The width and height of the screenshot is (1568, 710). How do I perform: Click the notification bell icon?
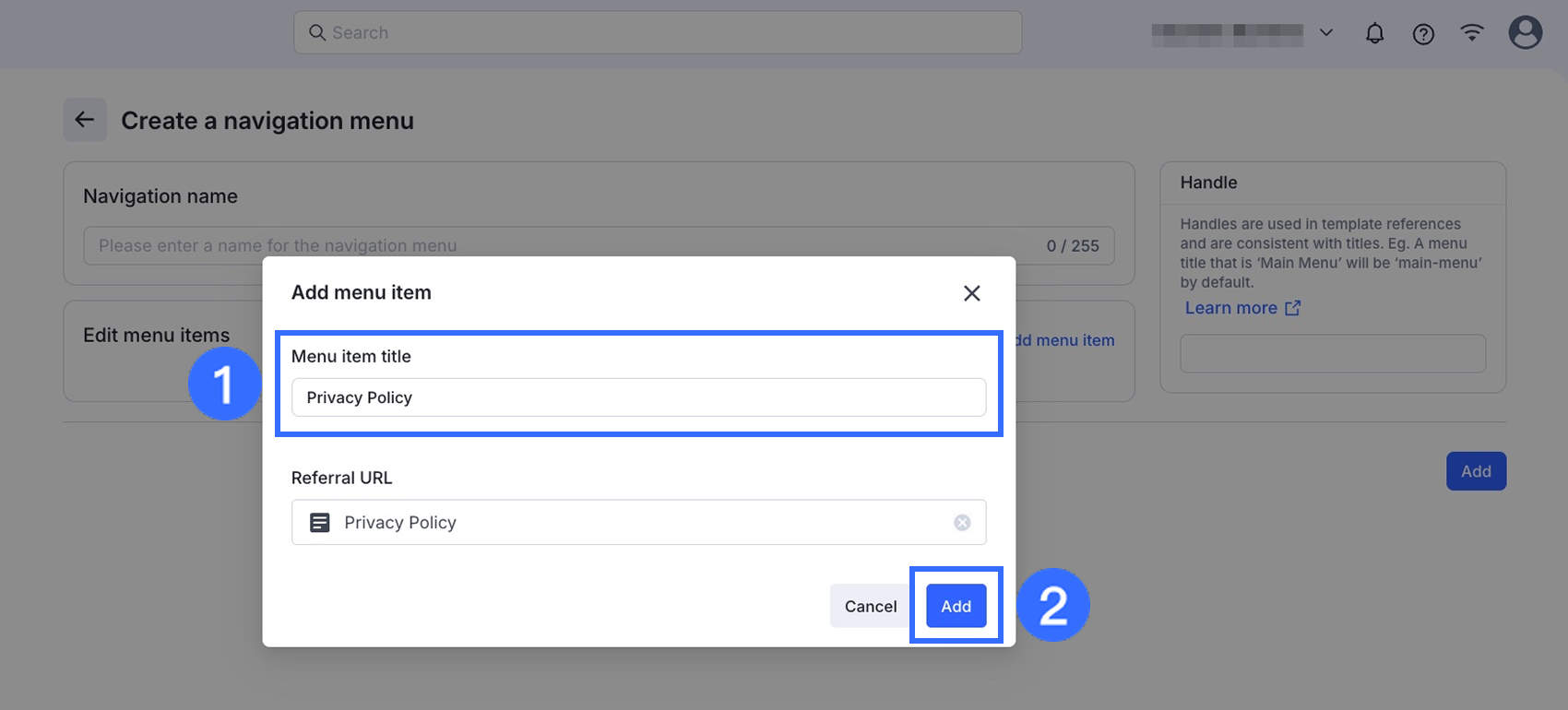(1374, 33)
